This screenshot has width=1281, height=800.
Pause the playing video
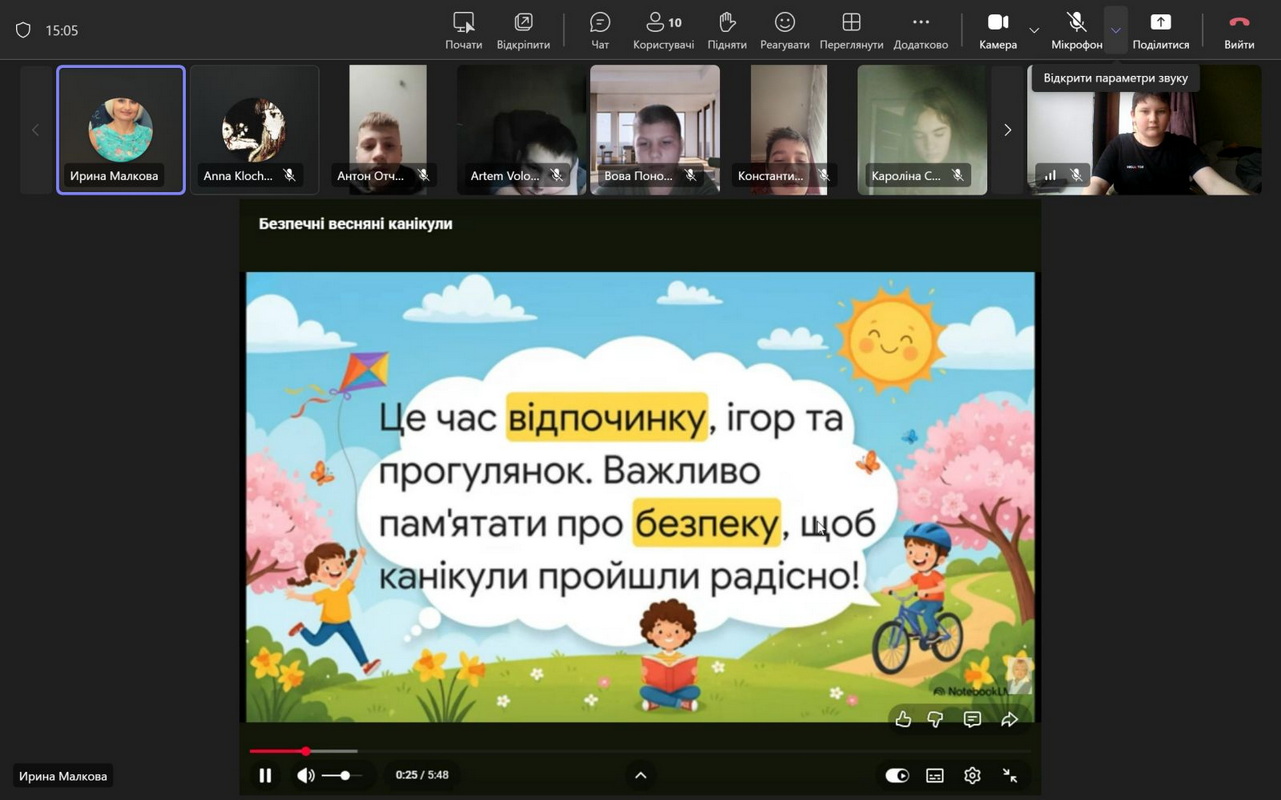(x=265, y=775)
